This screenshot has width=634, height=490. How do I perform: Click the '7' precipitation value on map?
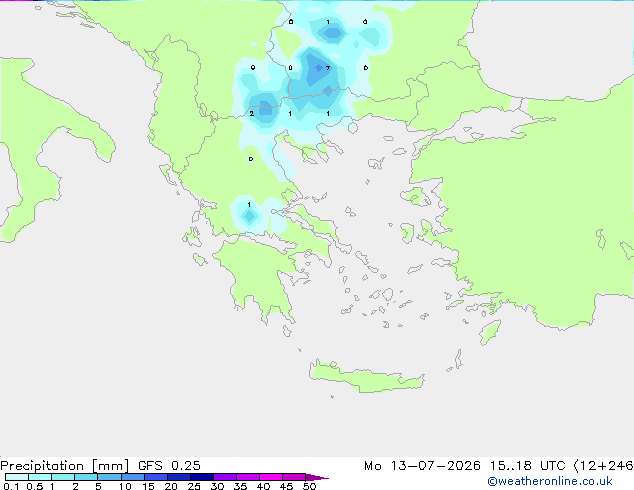pos(328,68)
